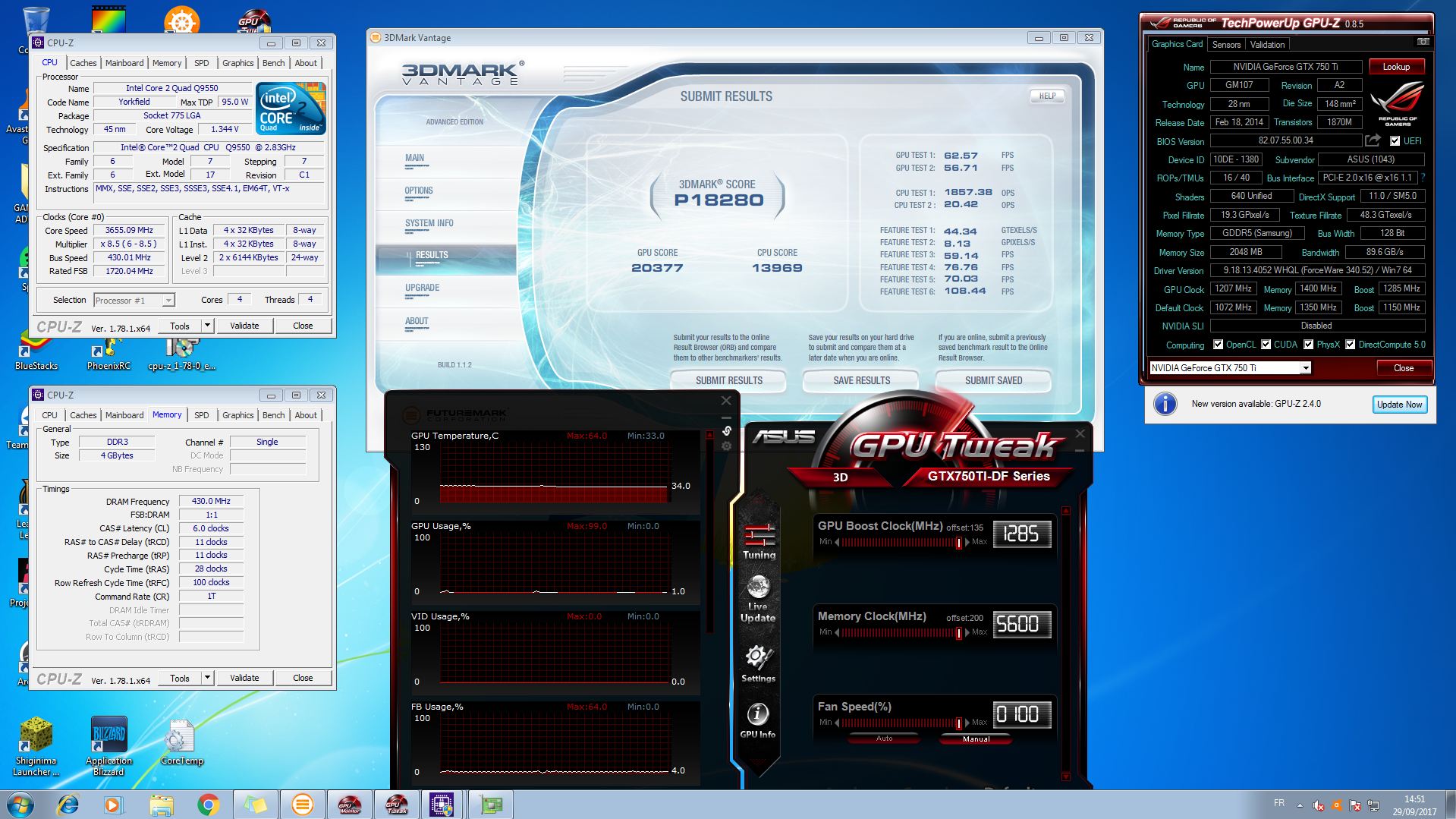Click Submit Results button in 3DMark
Viewport: 1456px width, 819px height.
[728, 380]
